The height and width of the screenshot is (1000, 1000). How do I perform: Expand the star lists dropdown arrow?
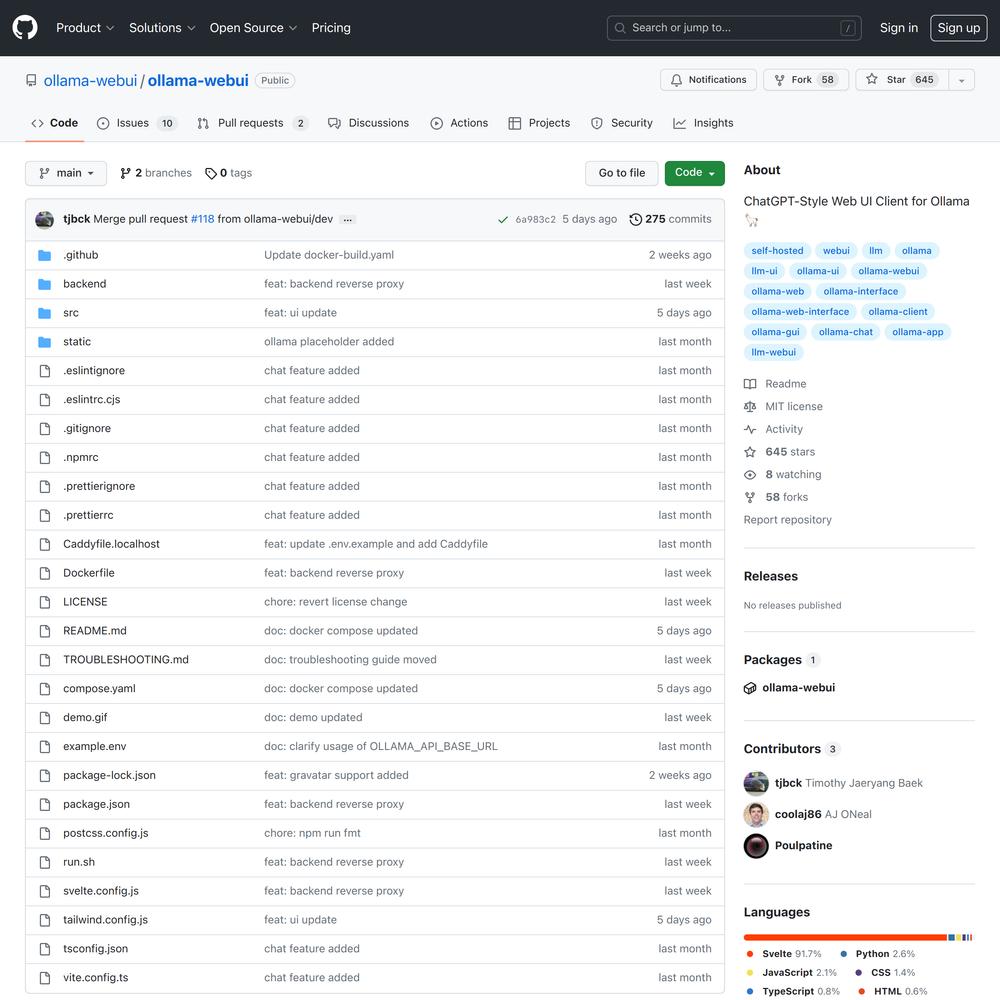[961, 80]
